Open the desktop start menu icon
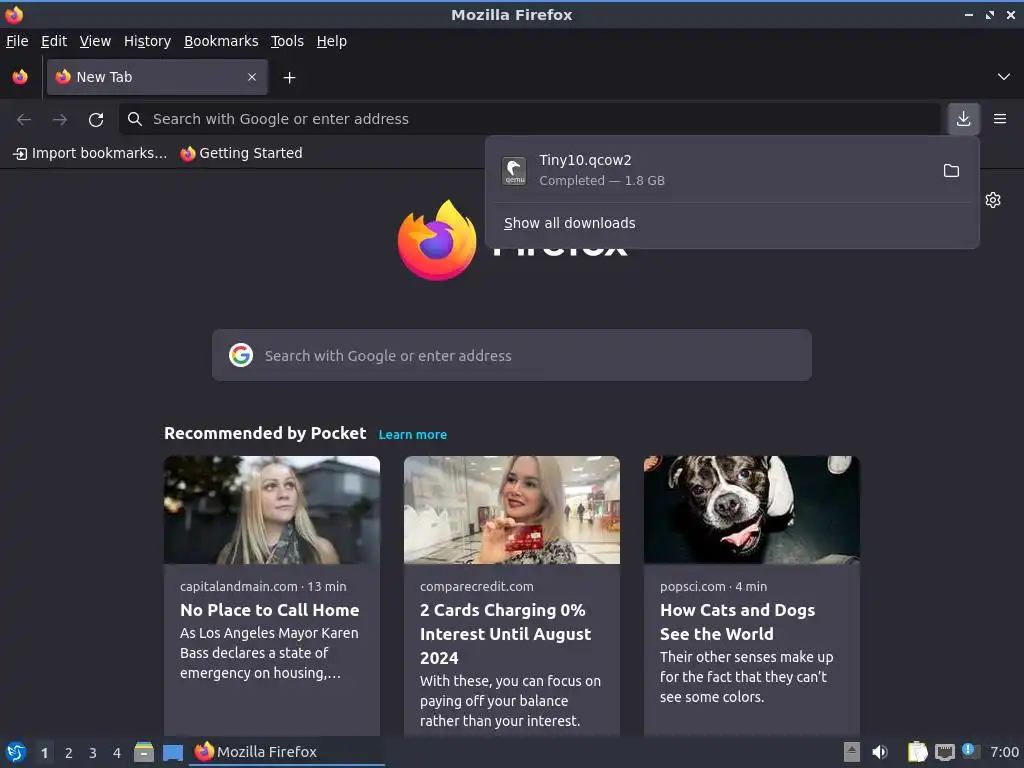Viewport: 1024px width, 768px height. (16, 752)
